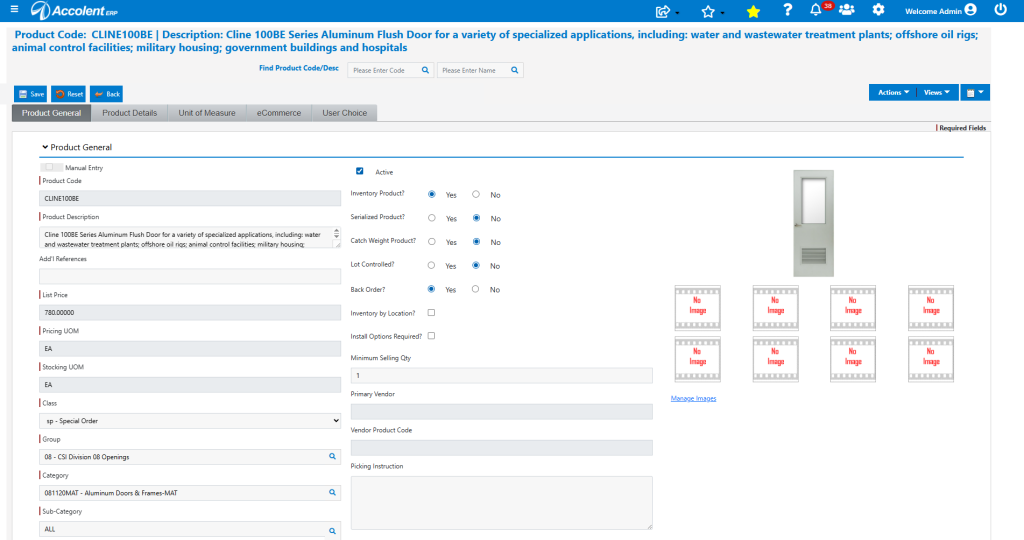1024x540 pixels.
Task: Click the Stocking UOM field EA
Action: 190,385
